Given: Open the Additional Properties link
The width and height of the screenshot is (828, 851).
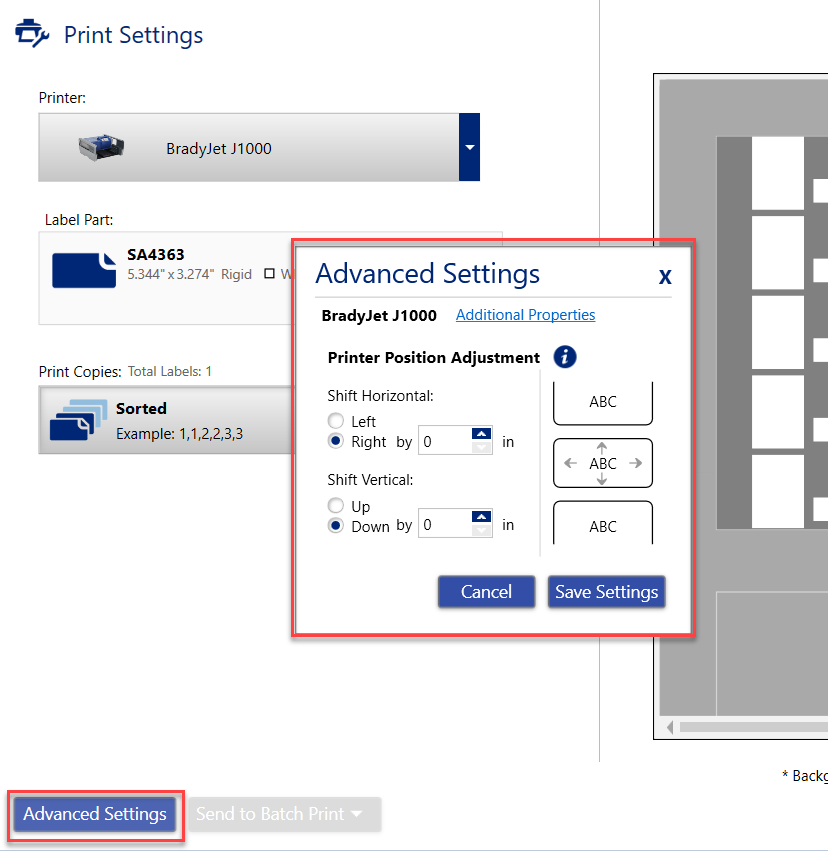Looking at the screenshot, I should click(x=525, y=315).
